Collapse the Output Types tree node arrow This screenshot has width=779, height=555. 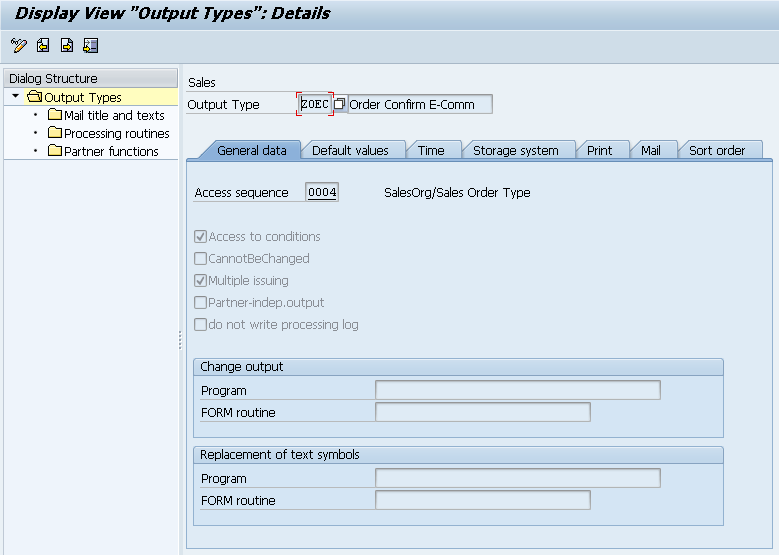click(16, 97)
